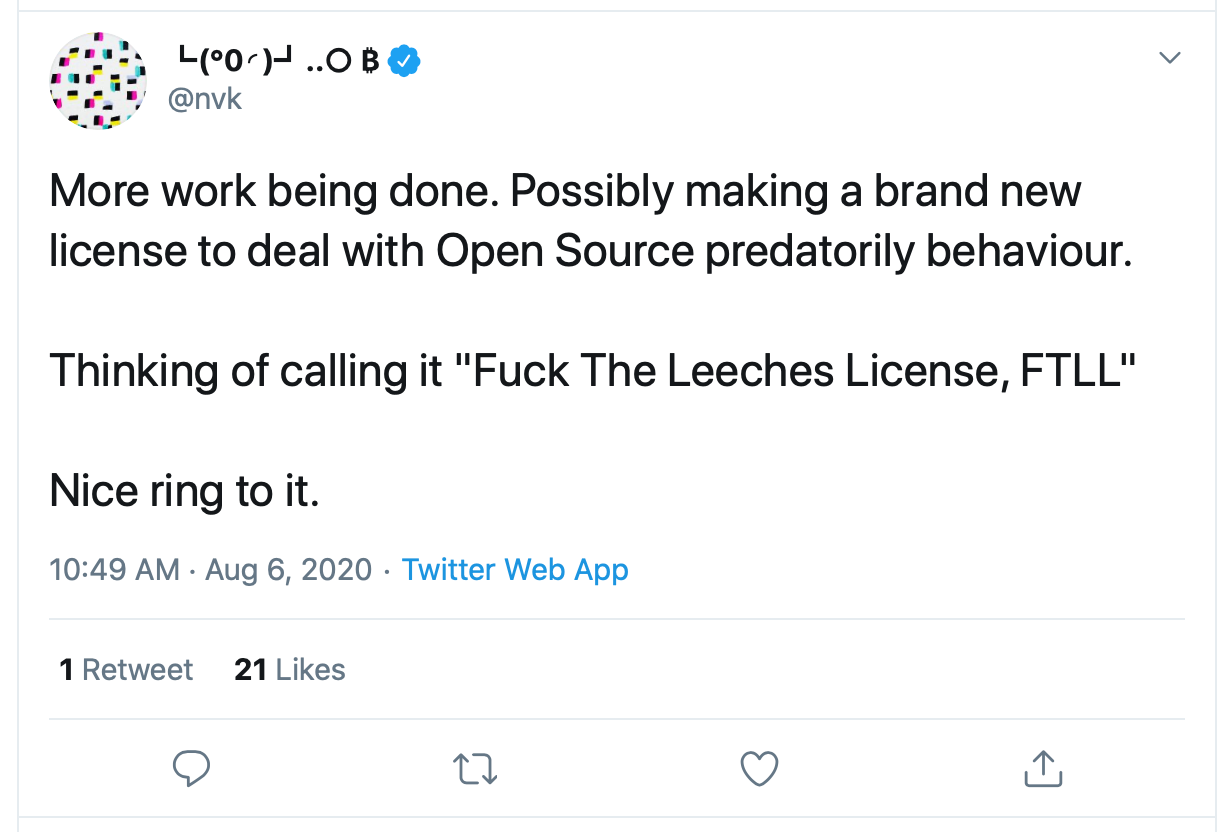
Task: Expand the tweet options chevron
Action: point(1169,58)
